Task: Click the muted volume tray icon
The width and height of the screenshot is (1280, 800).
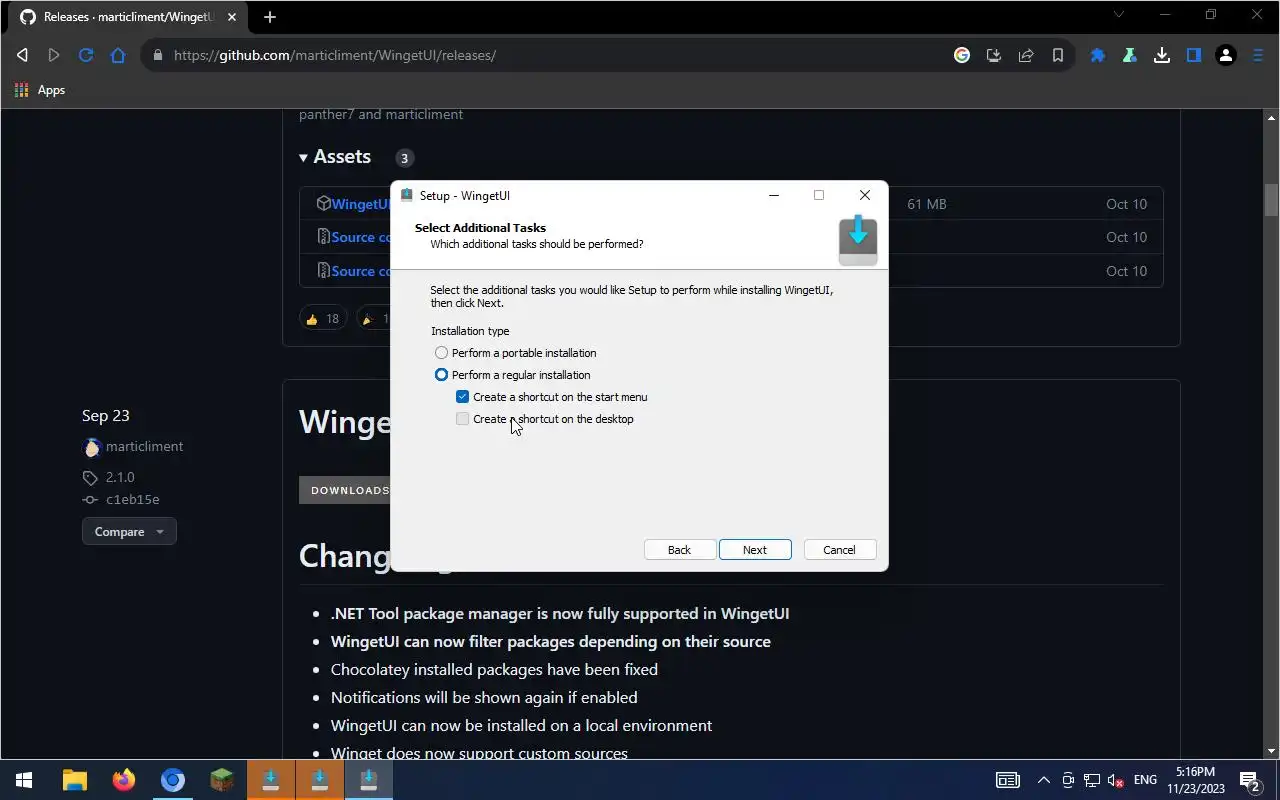Action: [1116, 780]
